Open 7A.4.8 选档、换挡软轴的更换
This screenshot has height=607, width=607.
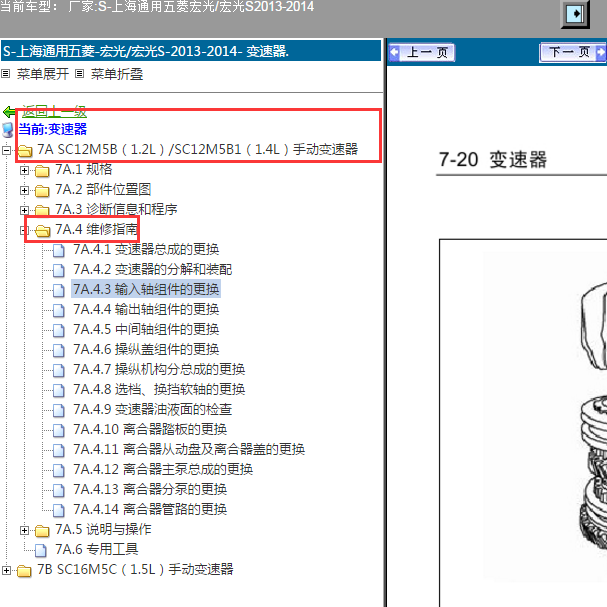point(159,389)
